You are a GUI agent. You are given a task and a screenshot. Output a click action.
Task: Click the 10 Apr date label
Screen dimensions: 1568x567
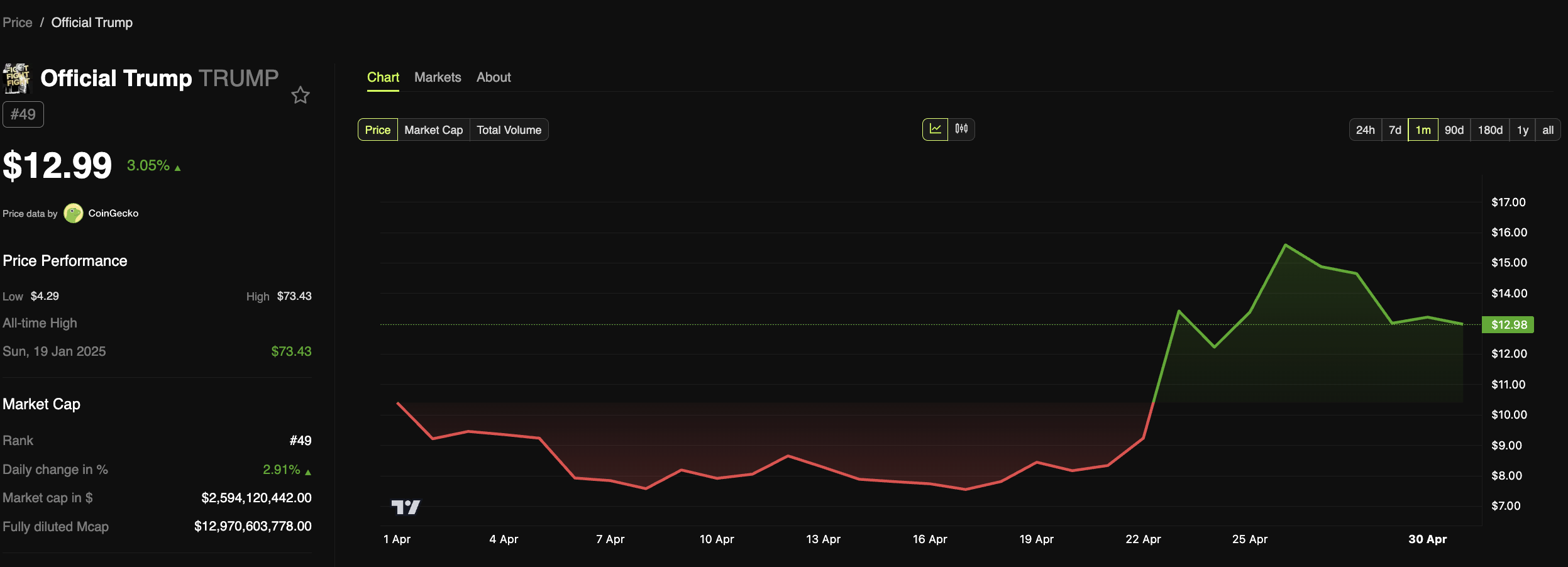[717, 539]
